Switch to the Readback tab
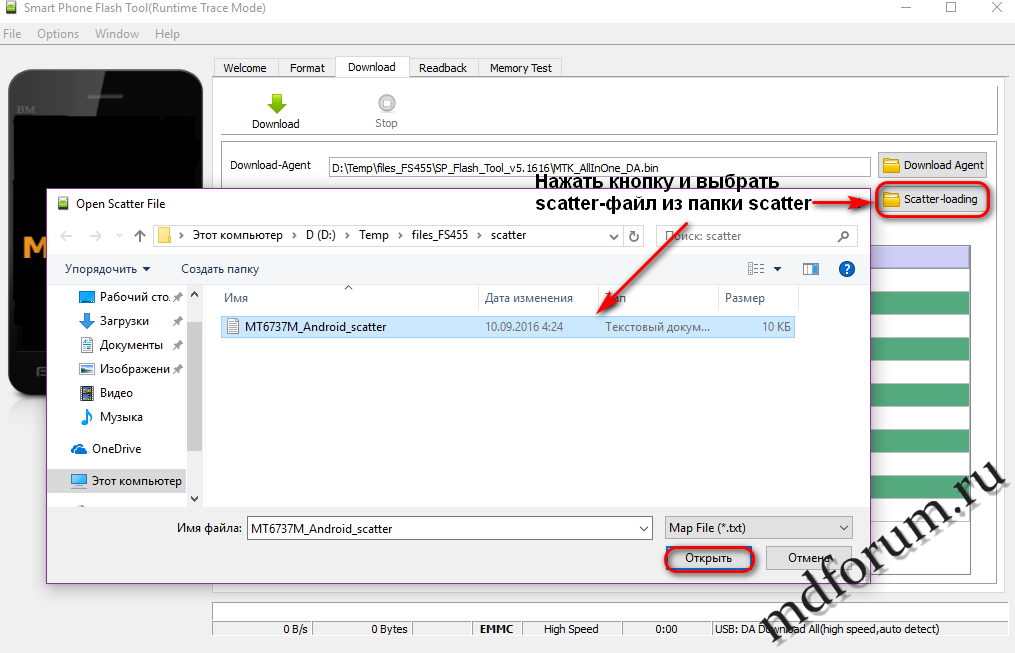 (442, 68)
